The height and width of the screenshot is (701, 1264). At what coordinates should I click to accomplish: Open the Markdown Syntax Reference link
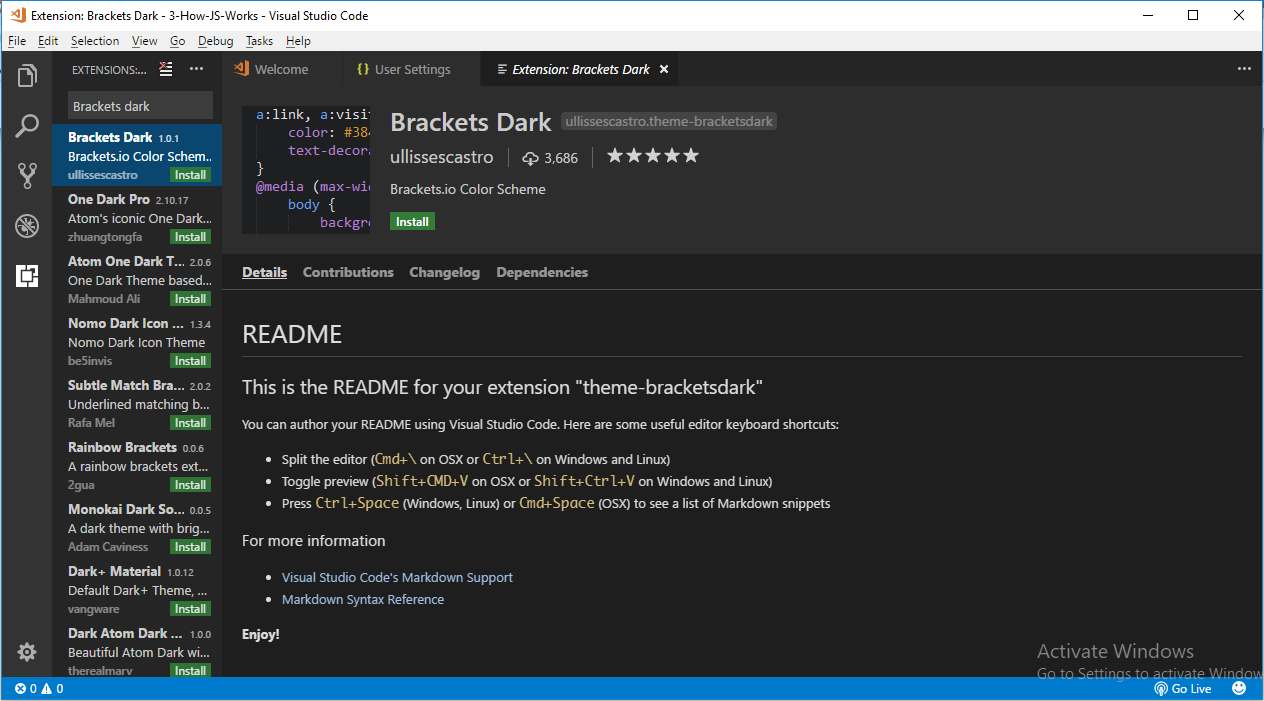[x=363, y=599]
